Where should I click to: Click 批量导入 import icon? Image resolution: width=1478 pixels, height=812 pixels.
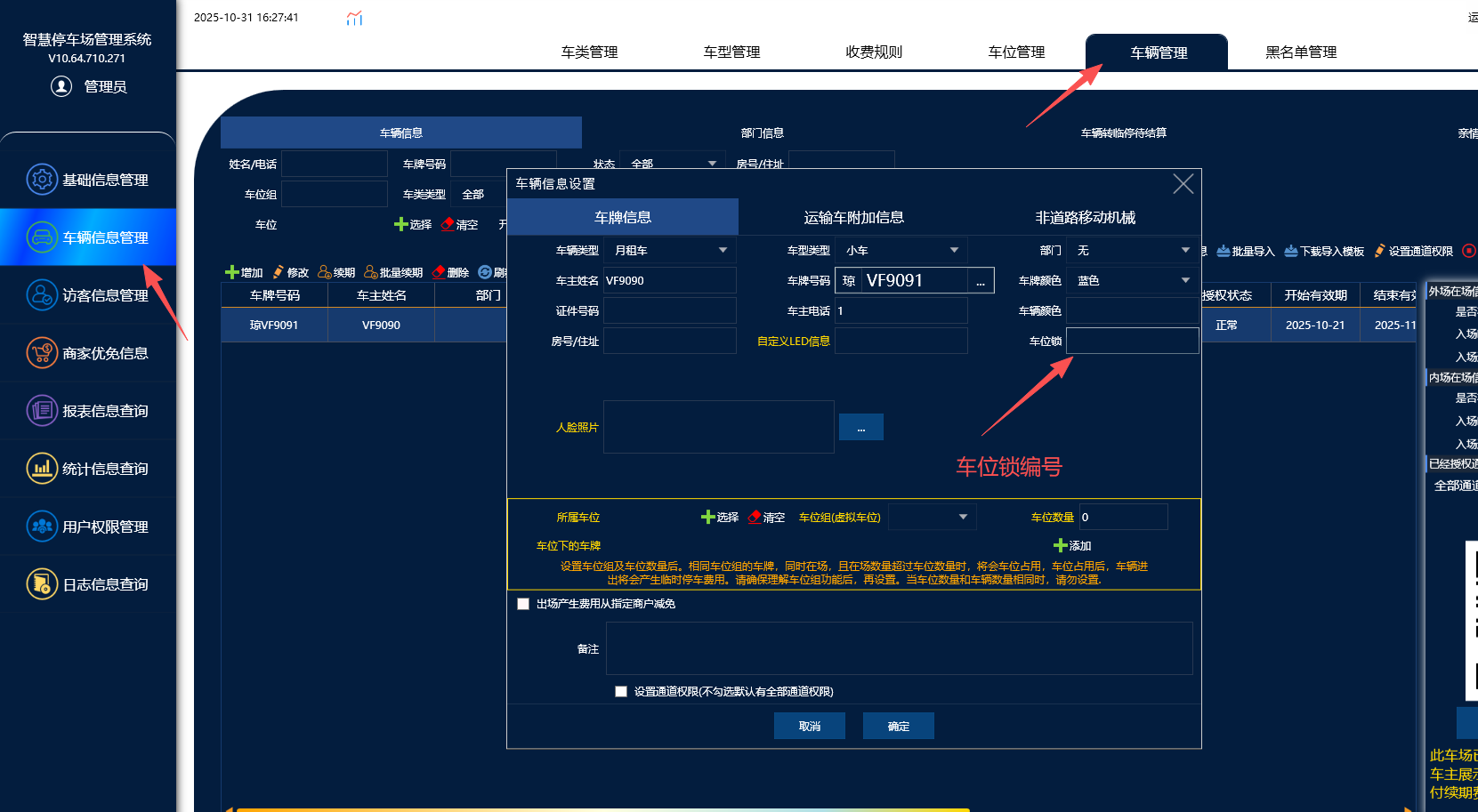[x=1224, y=251]
